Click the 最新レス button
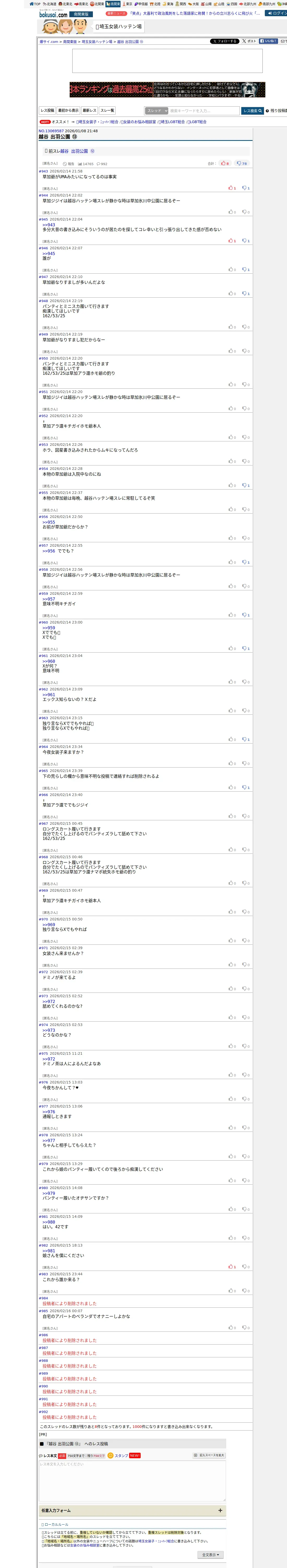 click(89, 111)
